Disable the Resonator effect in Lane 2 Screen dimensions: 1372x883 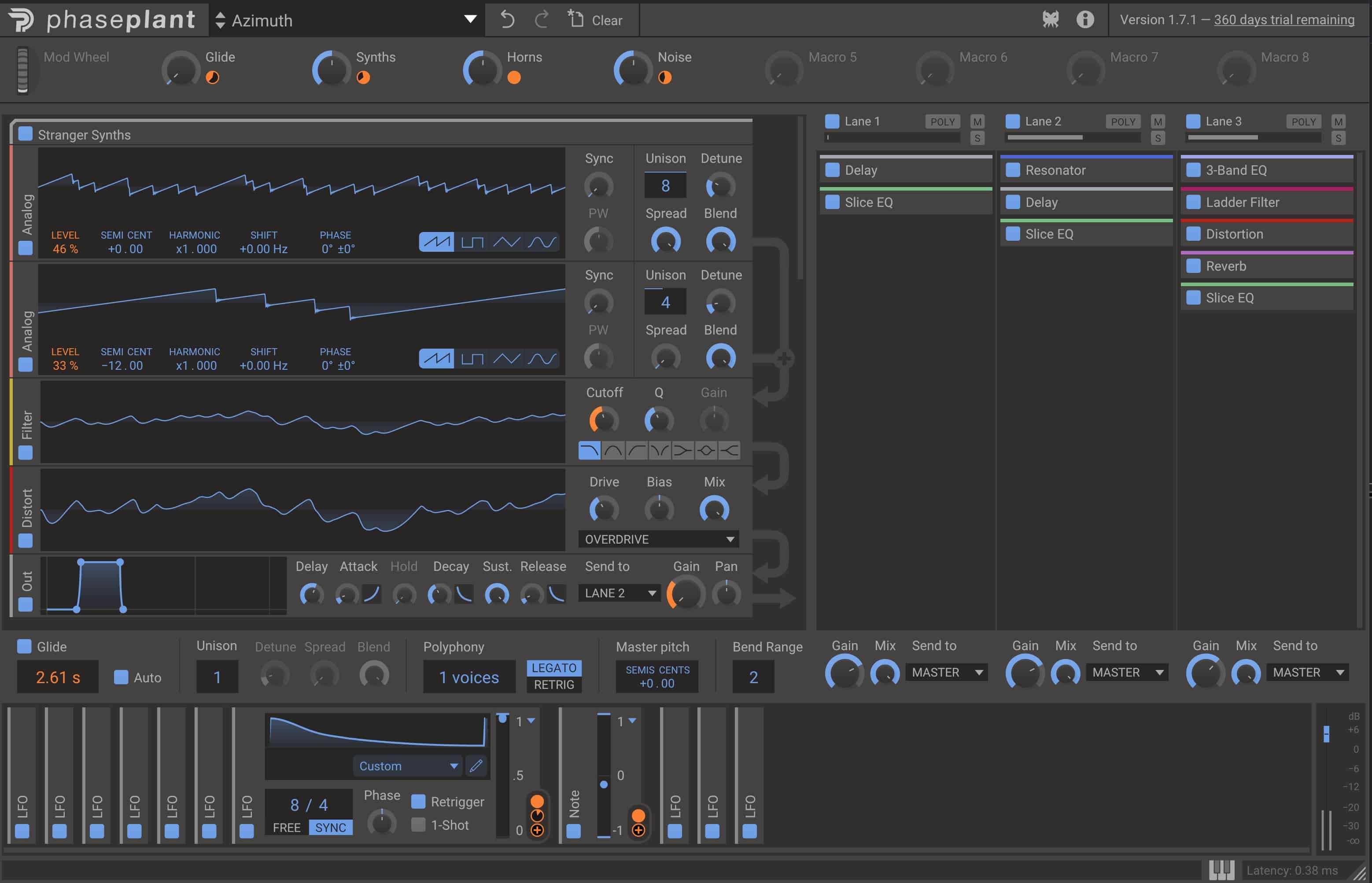click(1013, 170)
